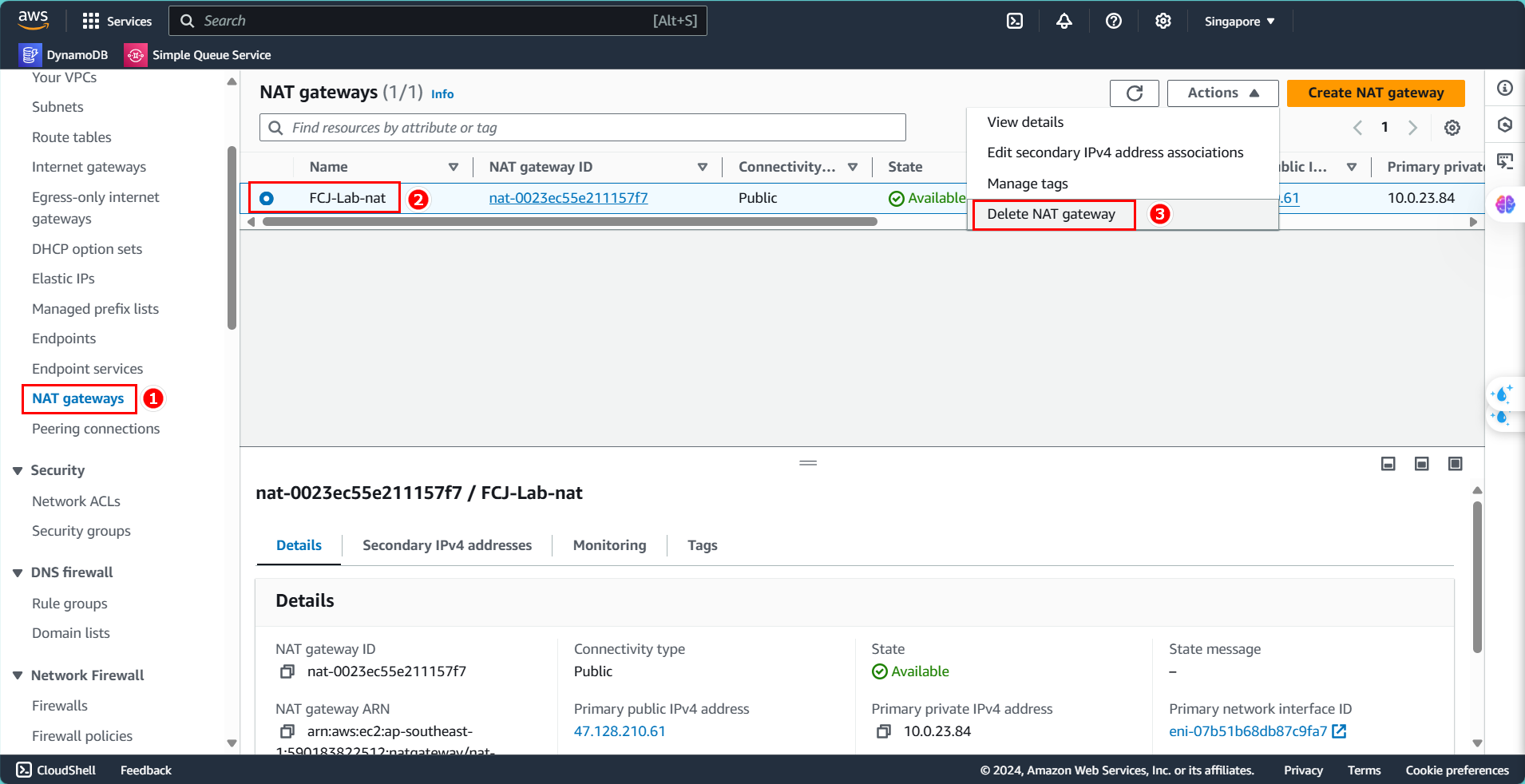Switch to the Tags tab
The image size is (1525, 784).
(x=702, y=545)
